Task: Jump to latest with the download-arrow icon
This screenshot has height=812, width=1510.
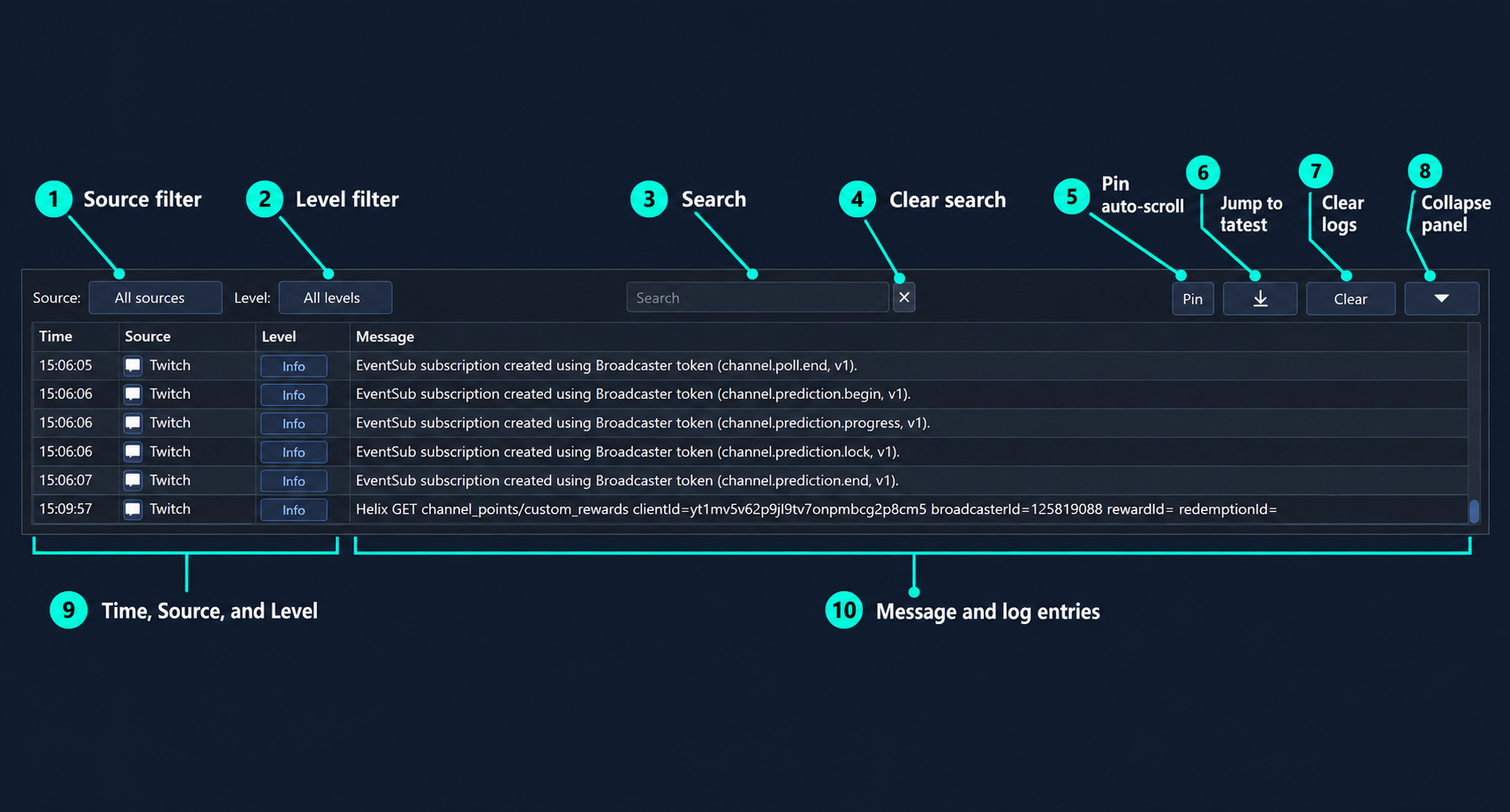Action: [1260, 298]
